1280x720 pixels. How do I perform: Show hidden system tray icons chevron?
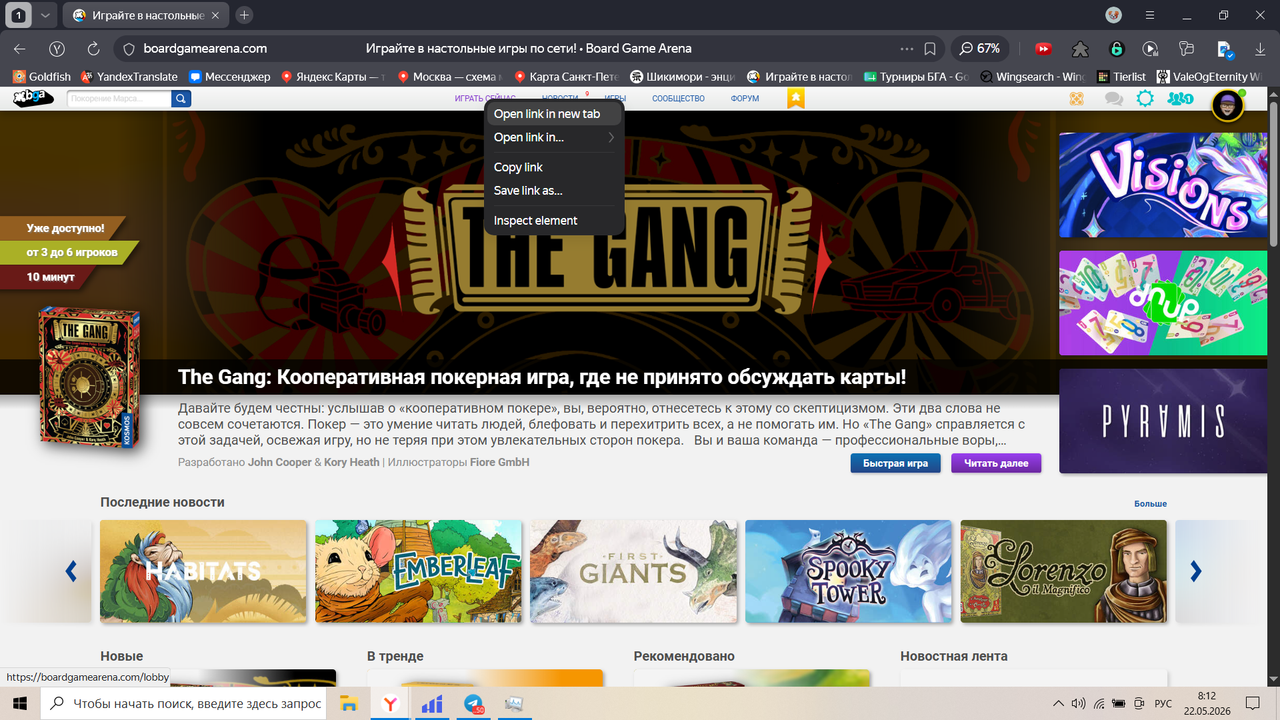(1059, 703)
